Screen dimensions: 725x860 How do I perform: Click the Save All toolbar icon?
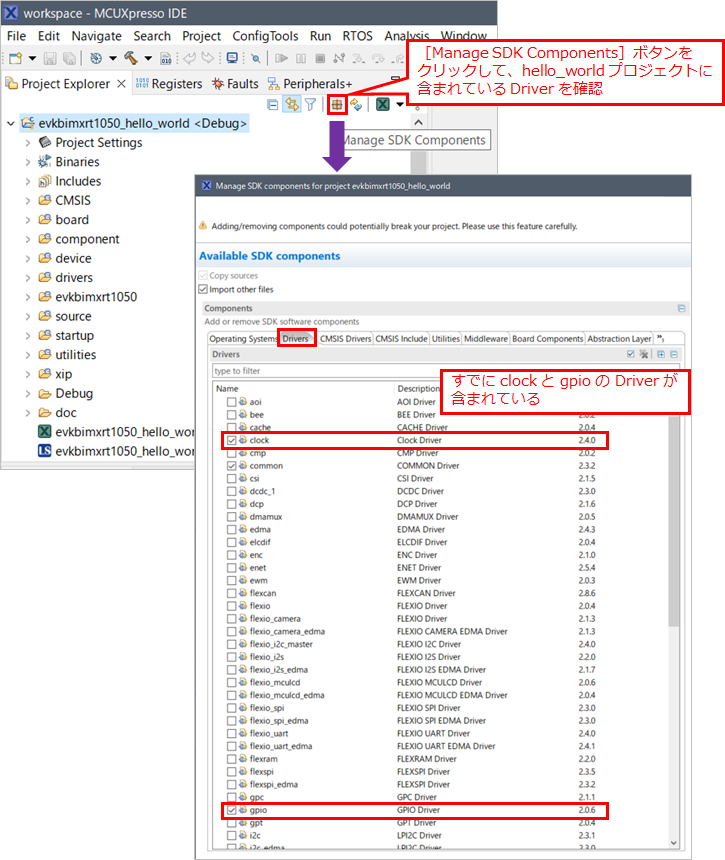[69, 58]
